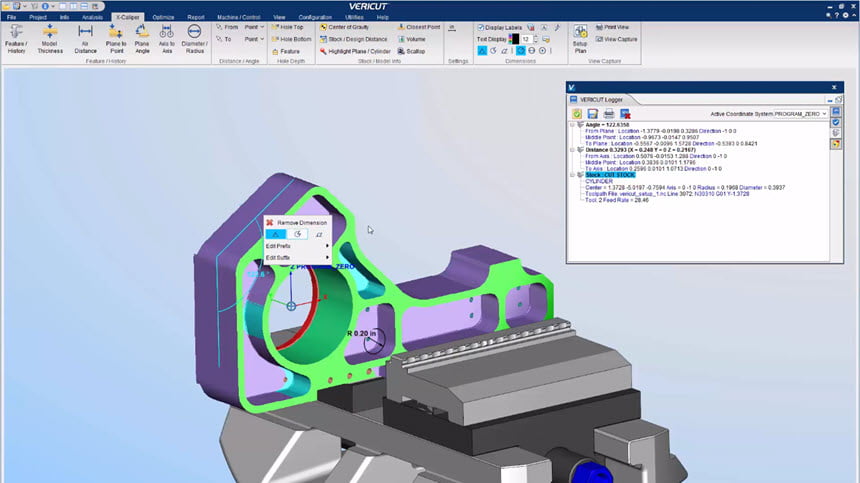The width and height of the screenshot is (860, 483).
Task: Click the wrench icon in Dimensions group
Action: (x=557, y=27)
